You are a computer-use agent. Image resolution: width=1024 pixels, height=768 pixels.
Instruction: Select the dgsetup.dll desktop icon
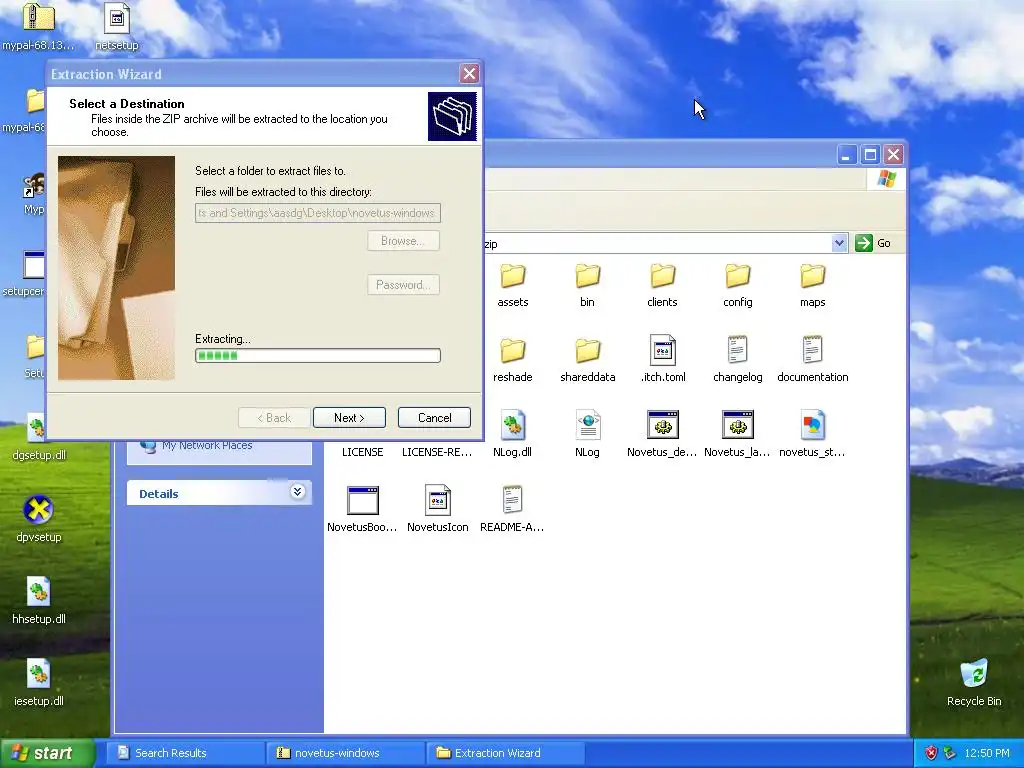click(x=39, y=437)
